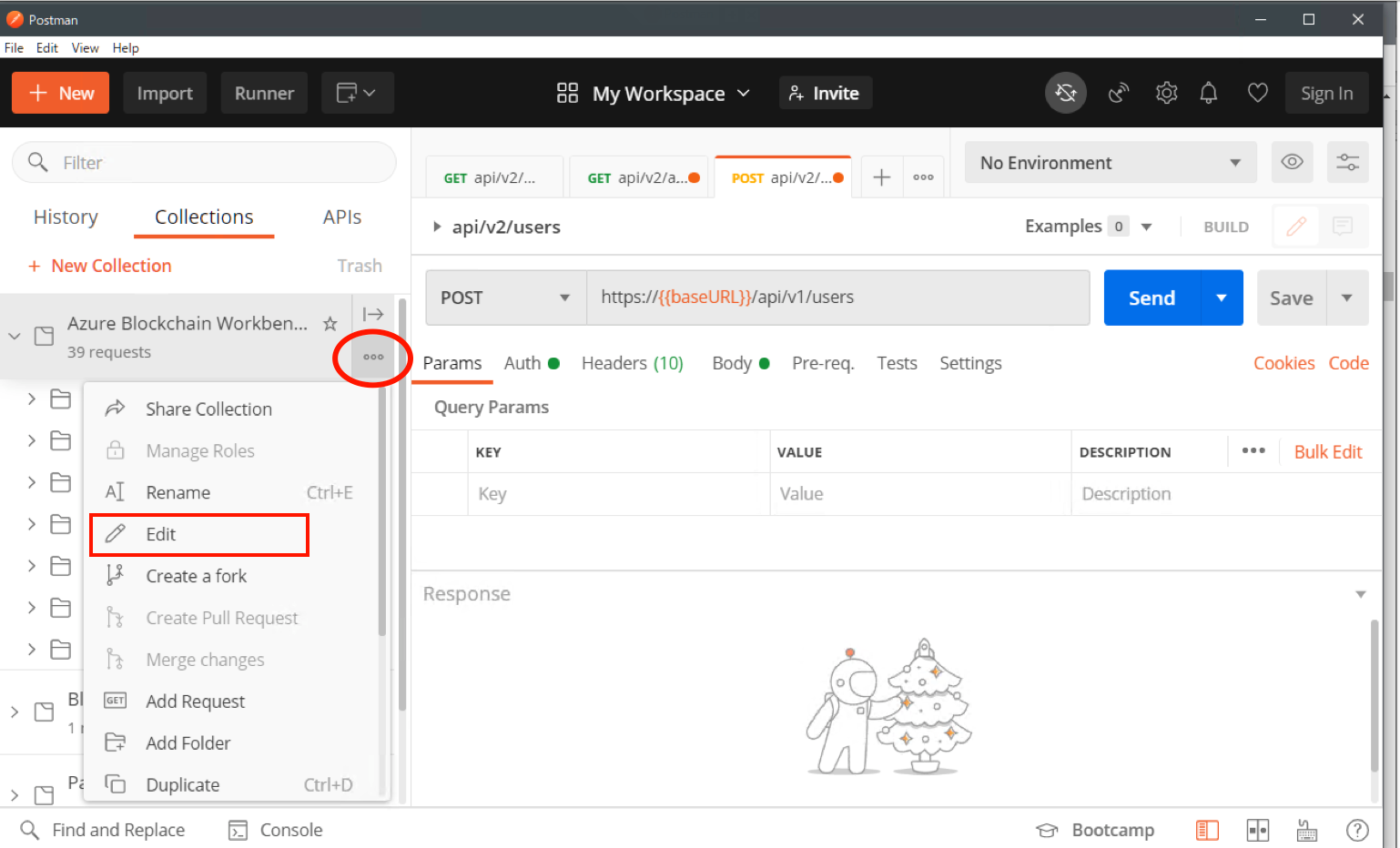Open the Help menu in menu bar
This screenshot has width=1400, height=848.
(x=126, y=47)
